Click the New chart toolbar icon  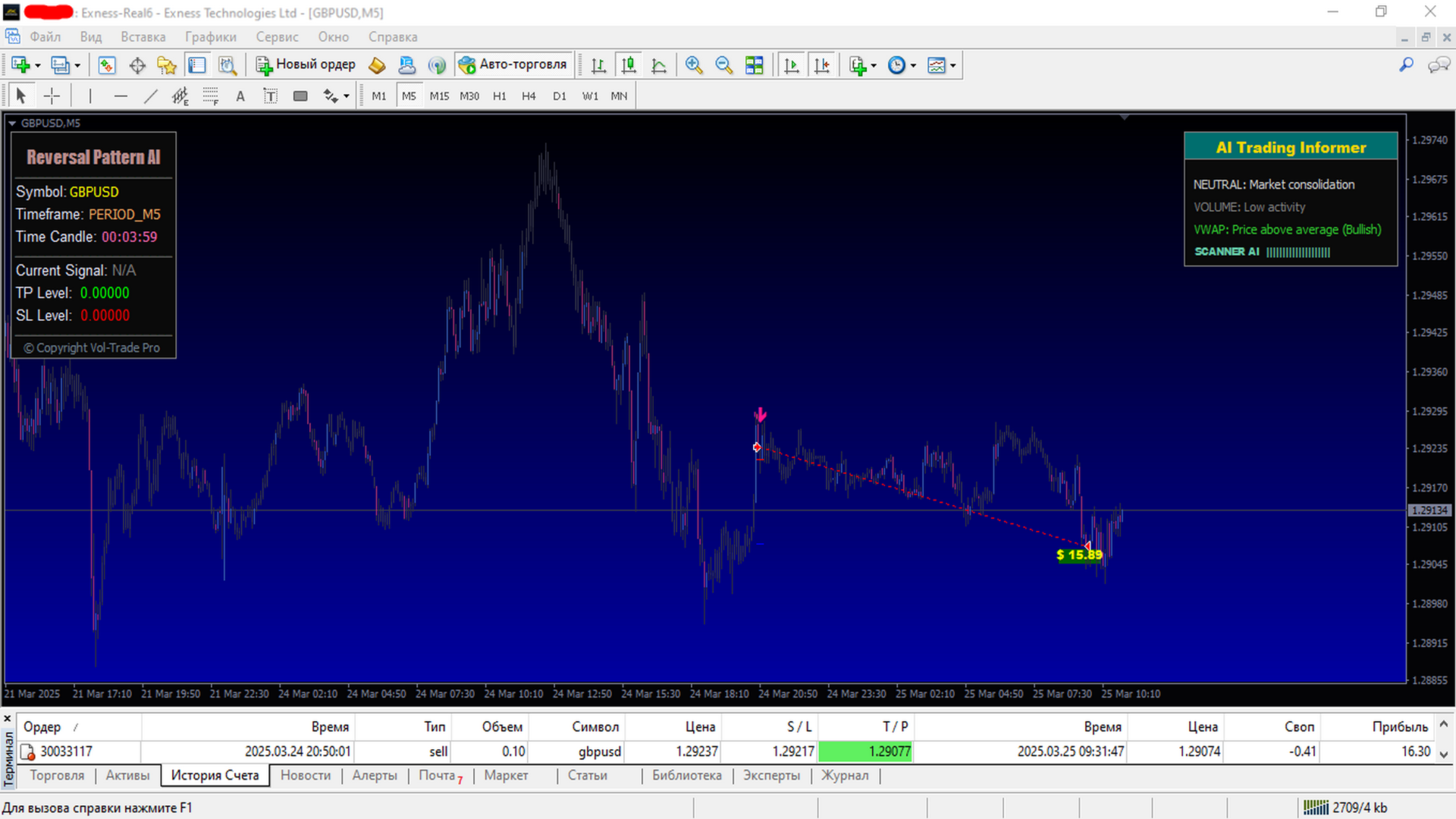click(x=20, y=65)
